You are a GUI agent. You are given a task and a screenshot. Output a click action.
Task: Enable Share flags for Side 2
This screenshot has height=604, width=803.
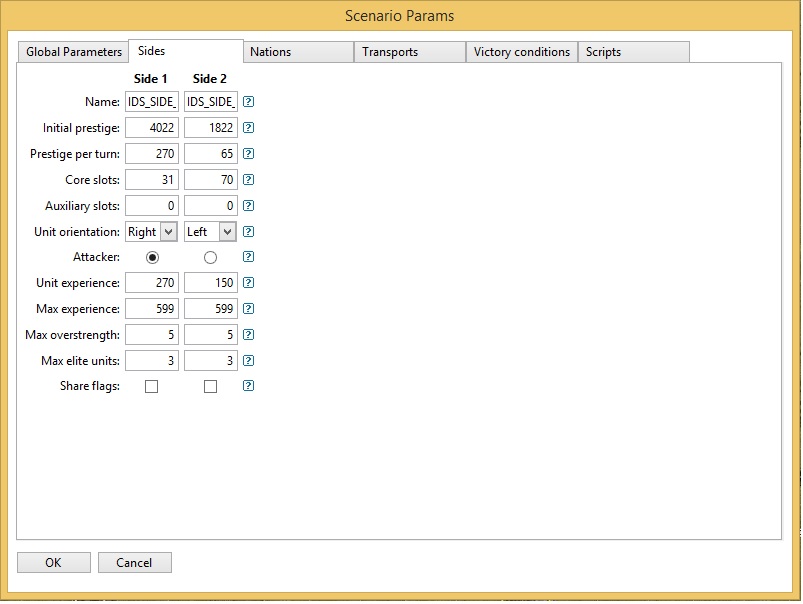click(x=210, y=386)
